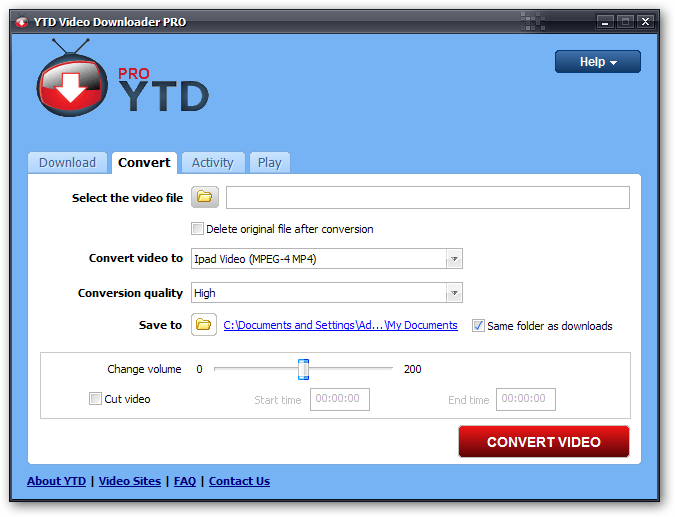675x517 pixels.
Task: Expand the Conversion quality dropdown
Action: point(454,293)
